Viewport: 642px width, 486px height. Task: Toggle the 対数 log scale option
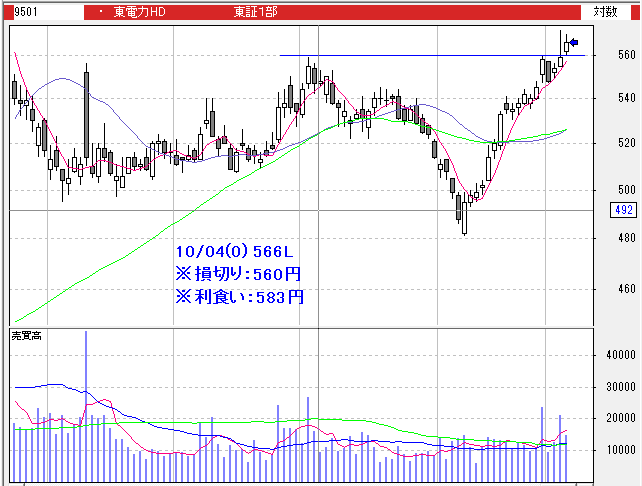tap(604, 12)
